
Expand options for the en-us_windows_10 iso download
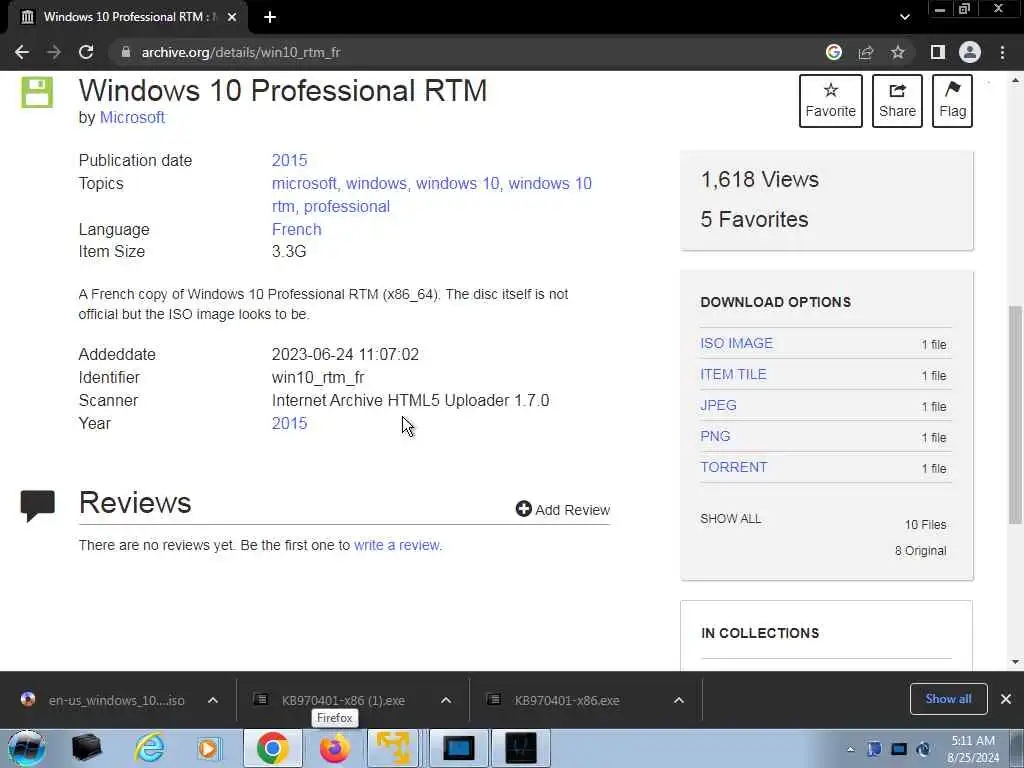pos(213,700)
